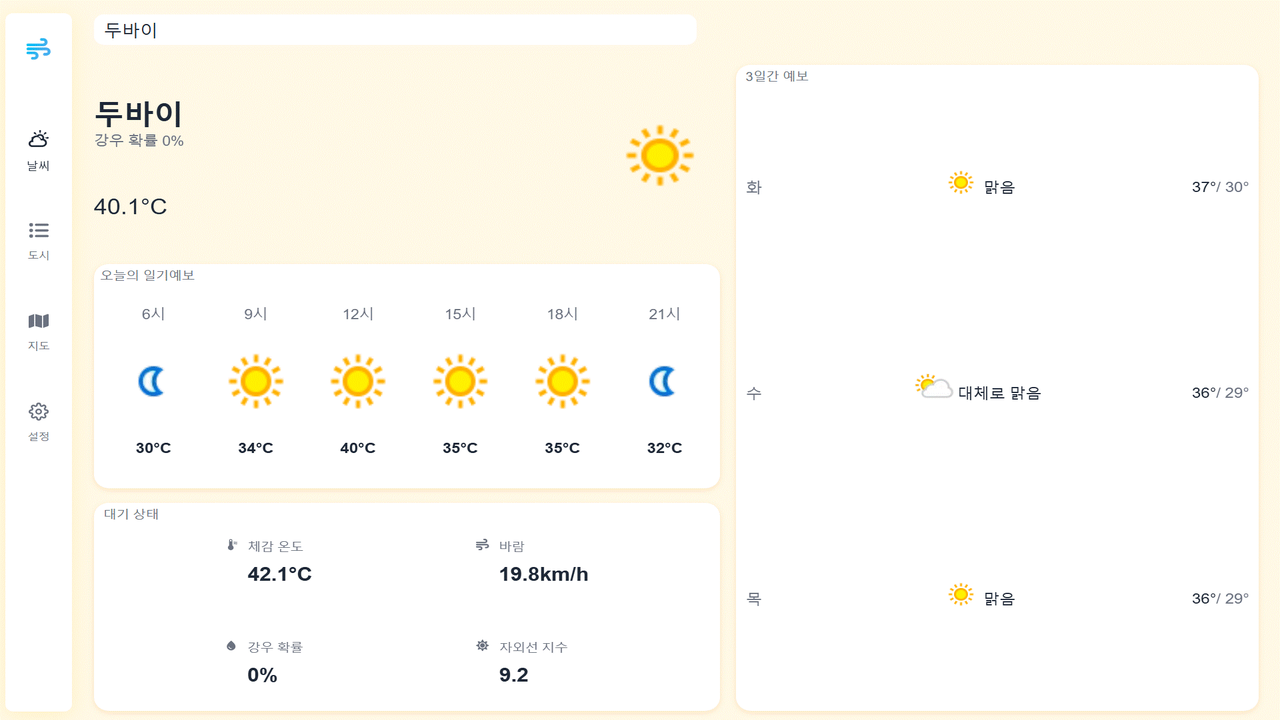The height and width of the screenshot is (720, 1280).
Task: Click the sun icon under 12시
Action: [x=358, y=380]
